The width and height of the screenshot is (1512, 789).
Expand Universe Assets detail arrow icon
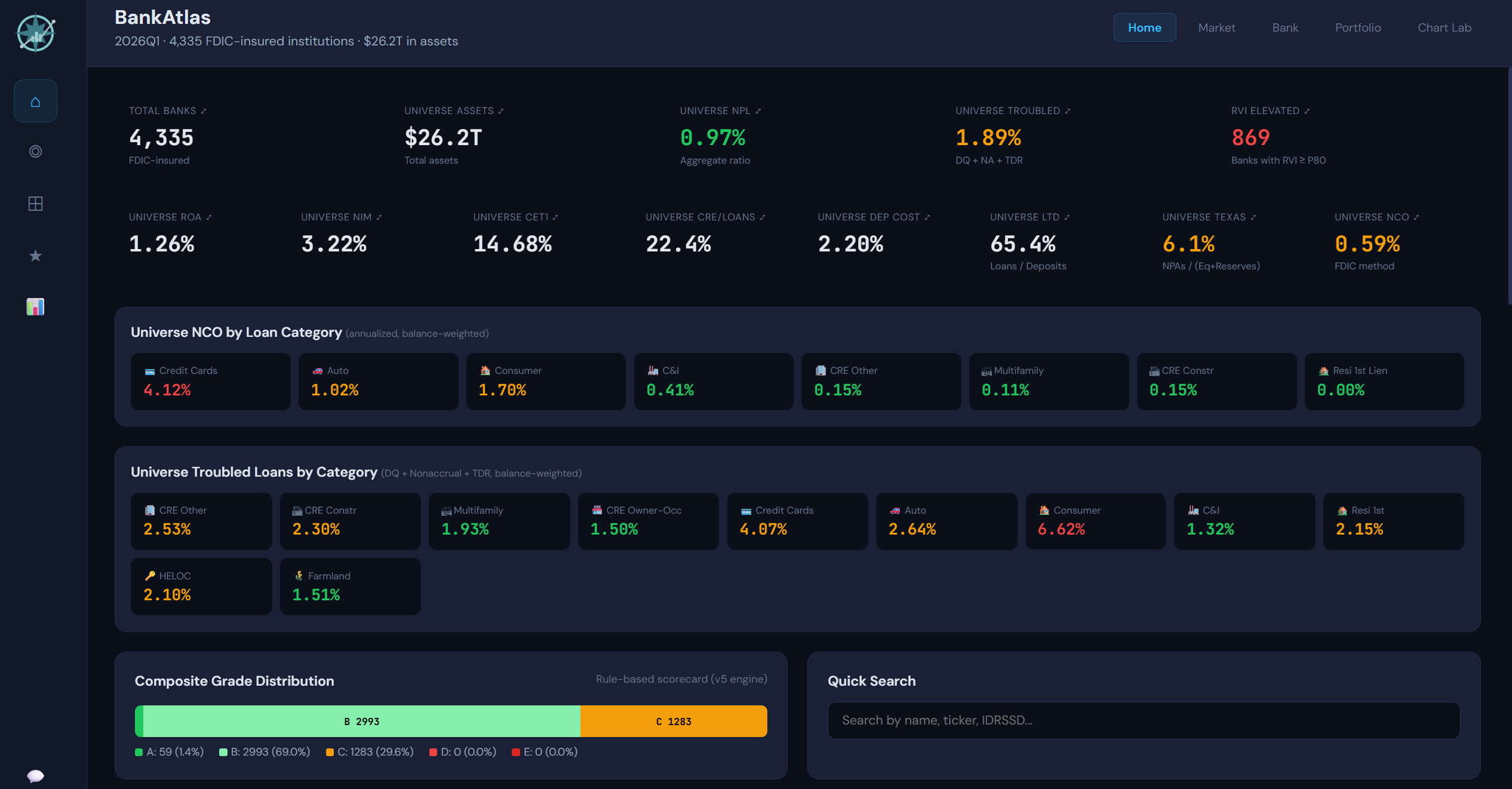tap(501, 111)
